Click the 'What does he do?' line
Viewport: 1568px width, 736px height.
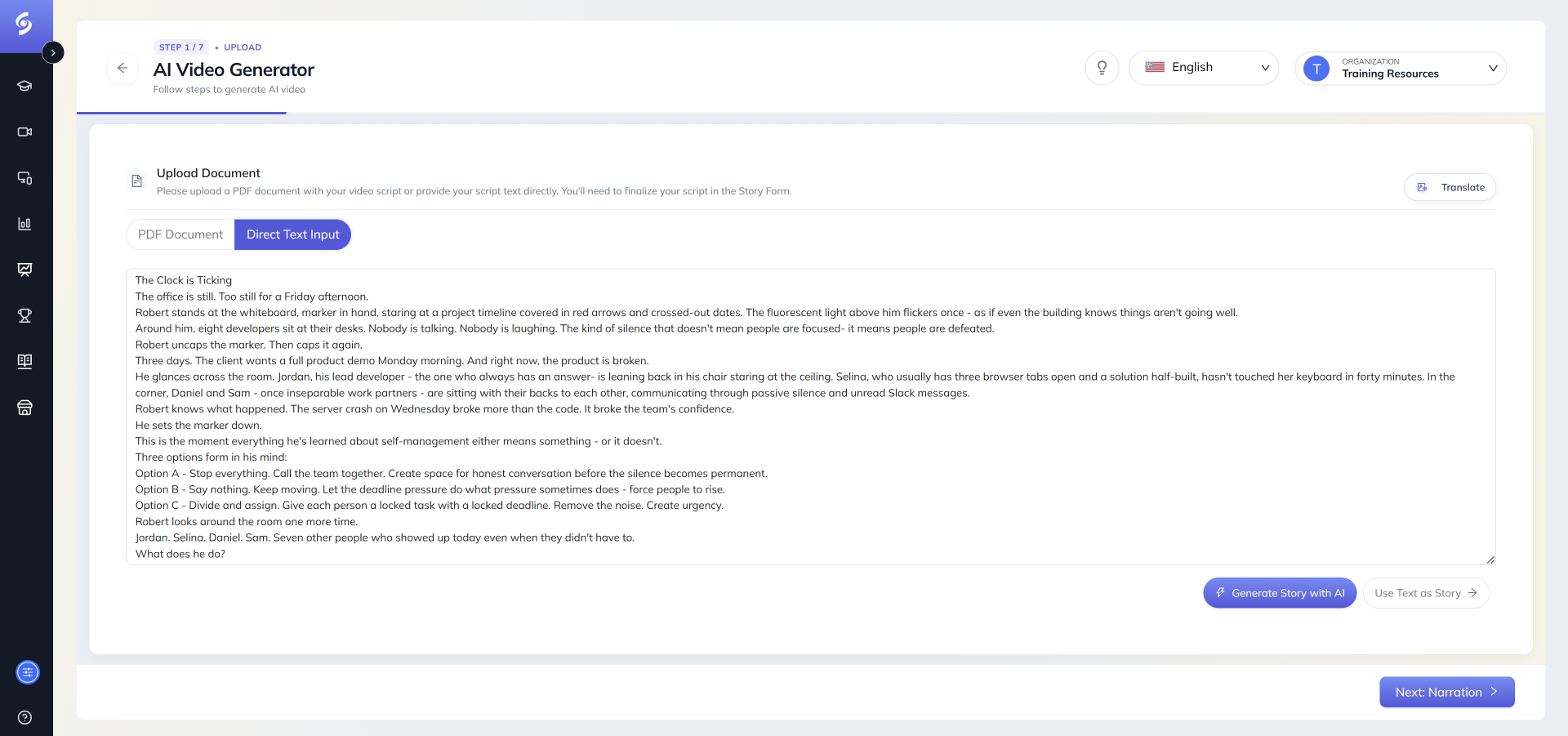(x=180, y=554)
